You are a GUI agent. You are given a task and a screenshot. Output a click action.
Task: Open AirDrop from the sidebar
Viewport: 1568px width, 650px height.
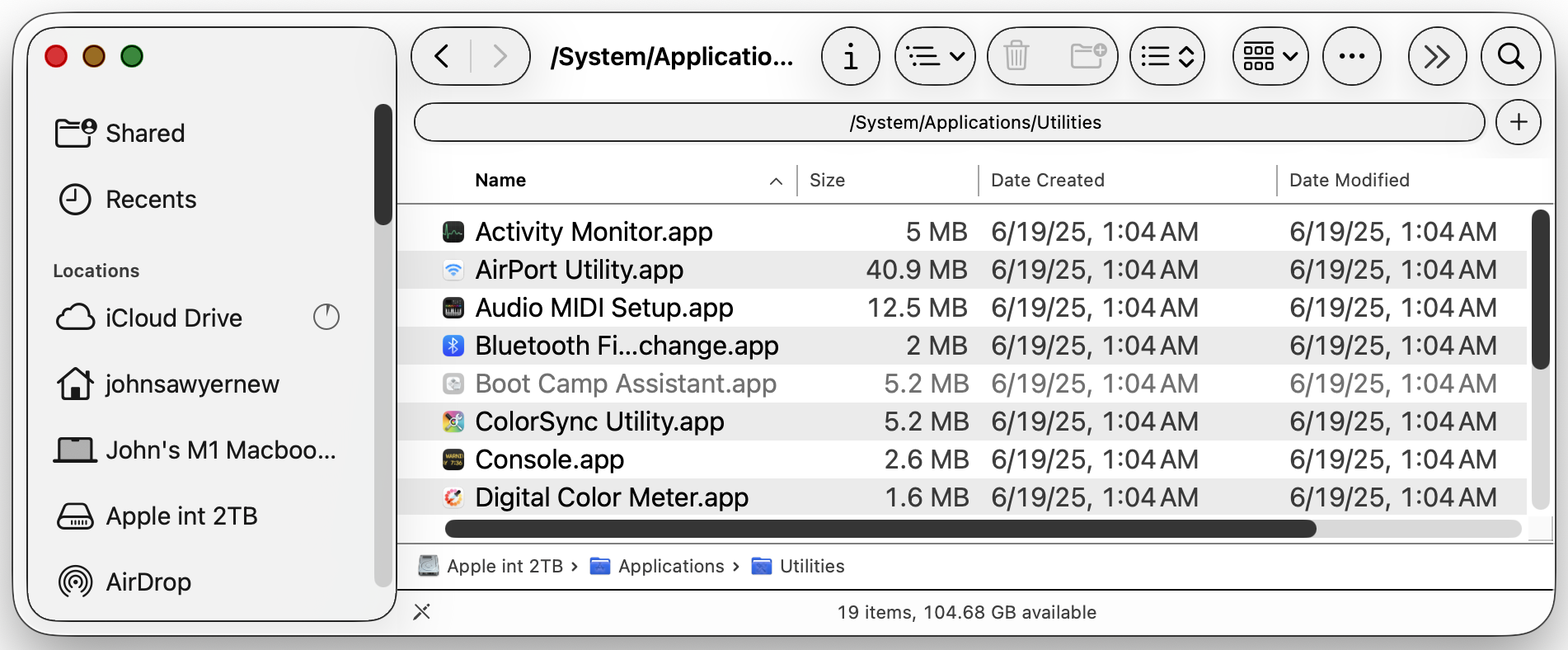coord(148,582)
